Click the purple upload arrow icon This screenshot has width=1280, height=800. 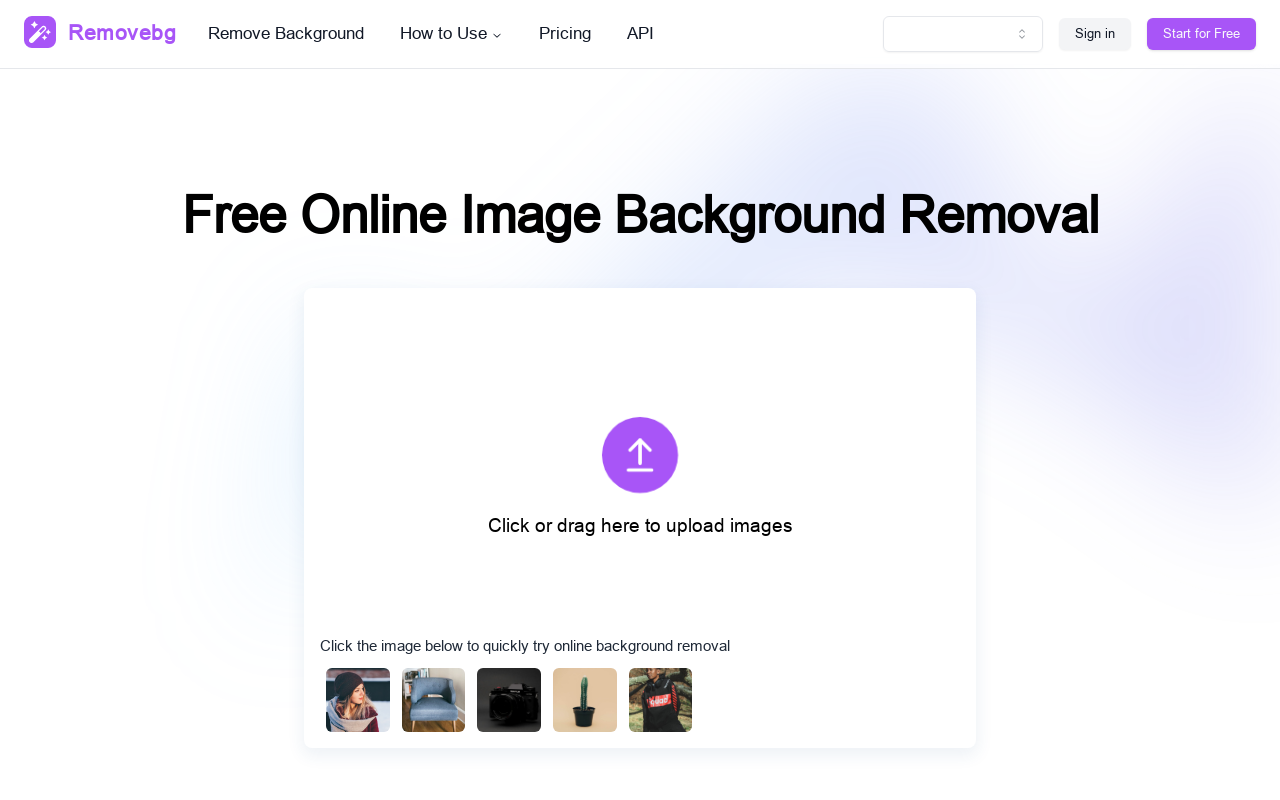pos(640,455)
